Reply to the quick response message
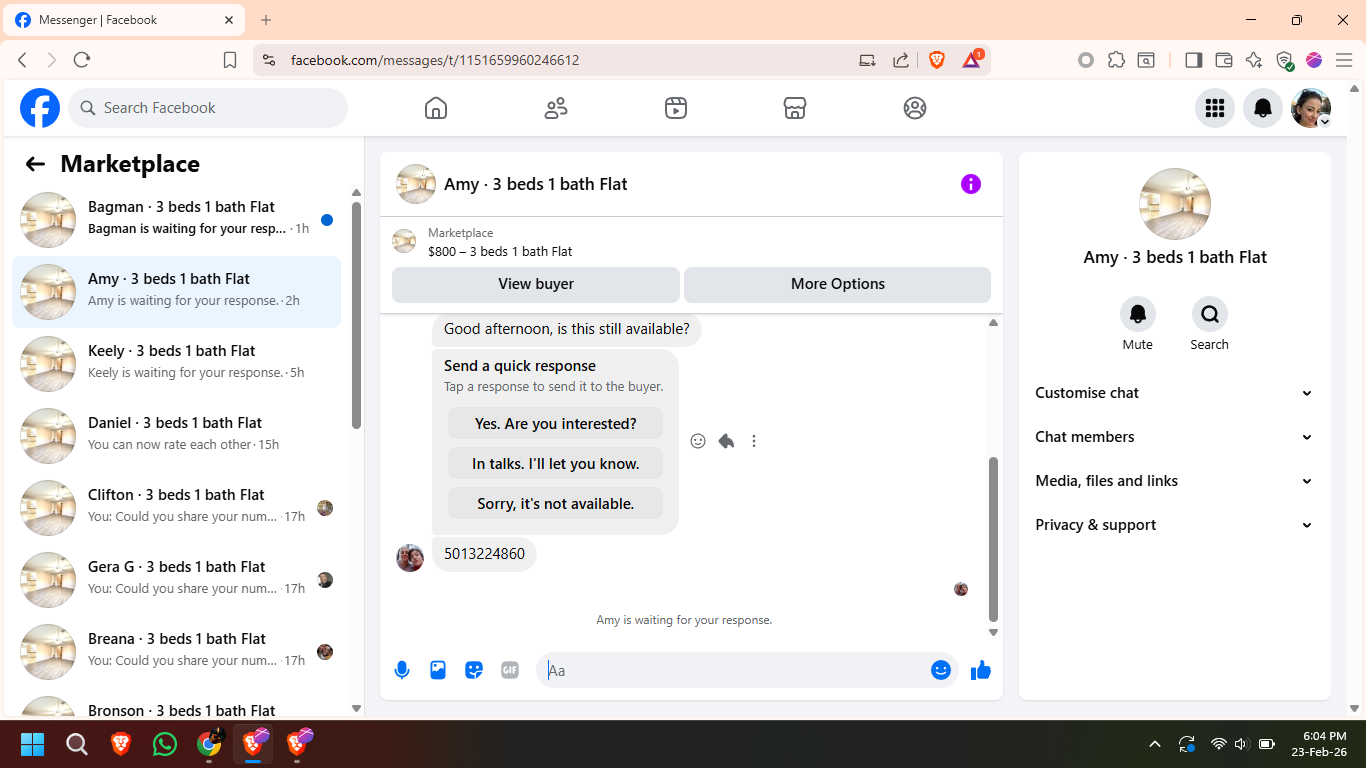Viewport: 1366px width, 768px height. 726,441
